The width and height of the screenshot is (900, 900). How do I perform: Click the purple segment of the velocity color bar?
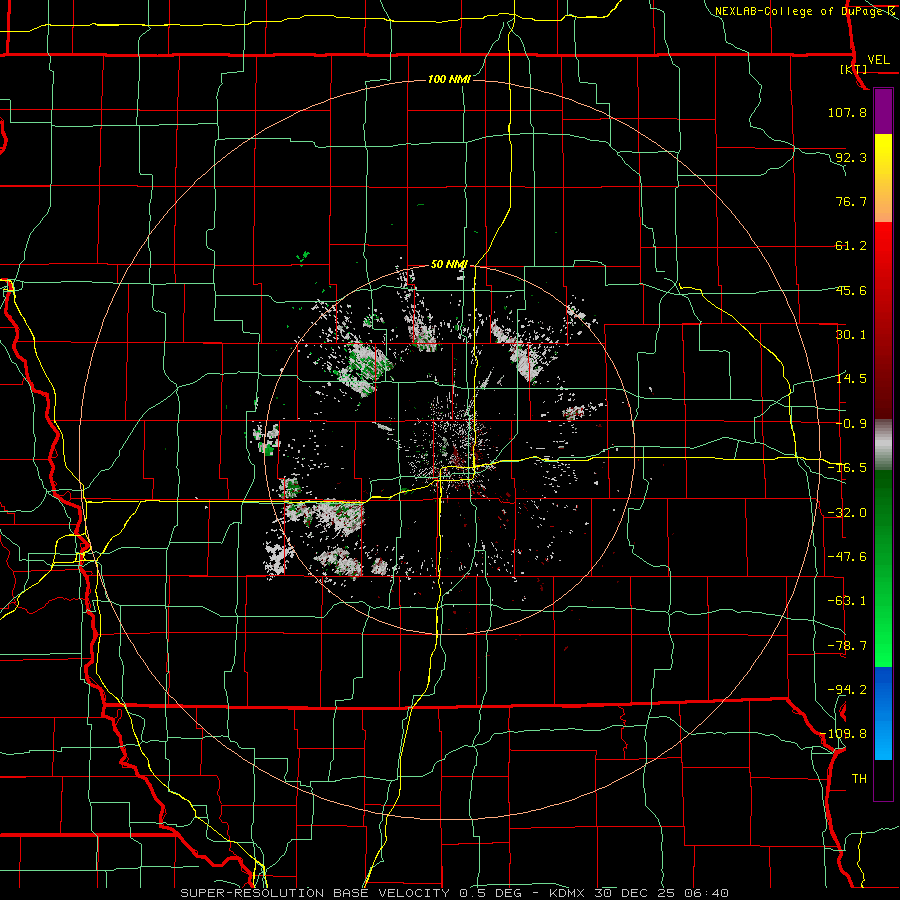(883, 111)
